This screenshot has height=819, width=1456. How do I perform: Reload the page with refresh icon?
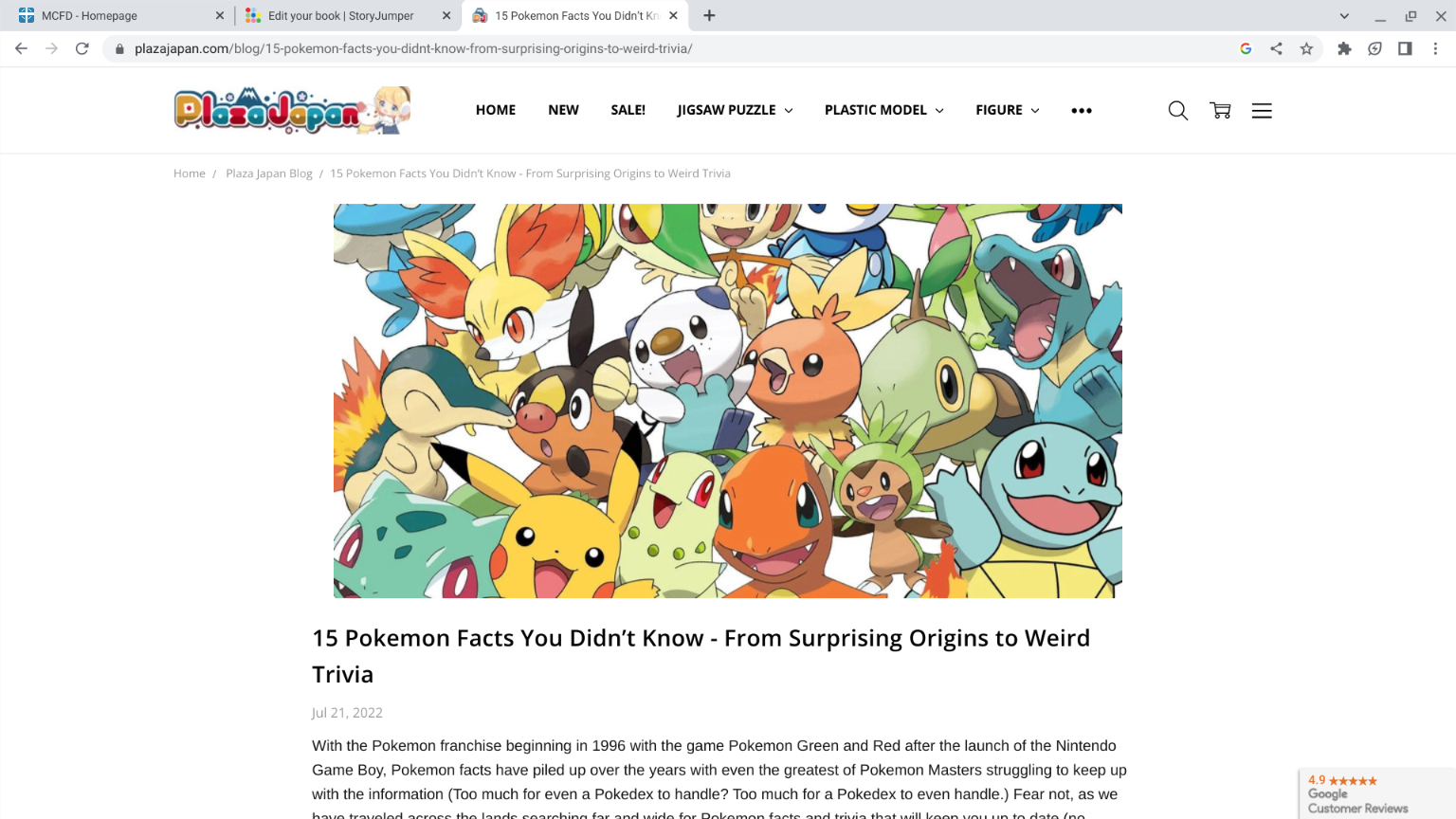[x=82, y=48]
